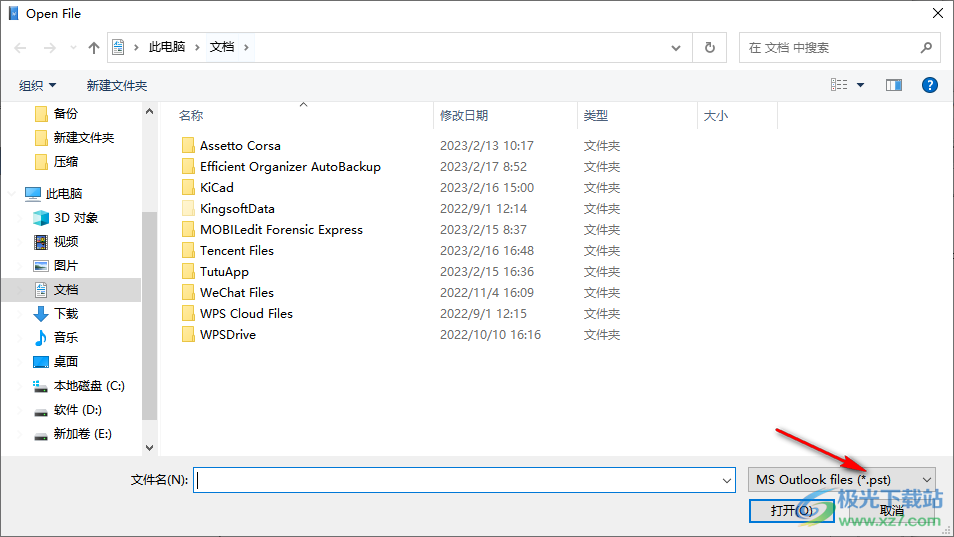Select the KiCad folder icon

point(188,187)
